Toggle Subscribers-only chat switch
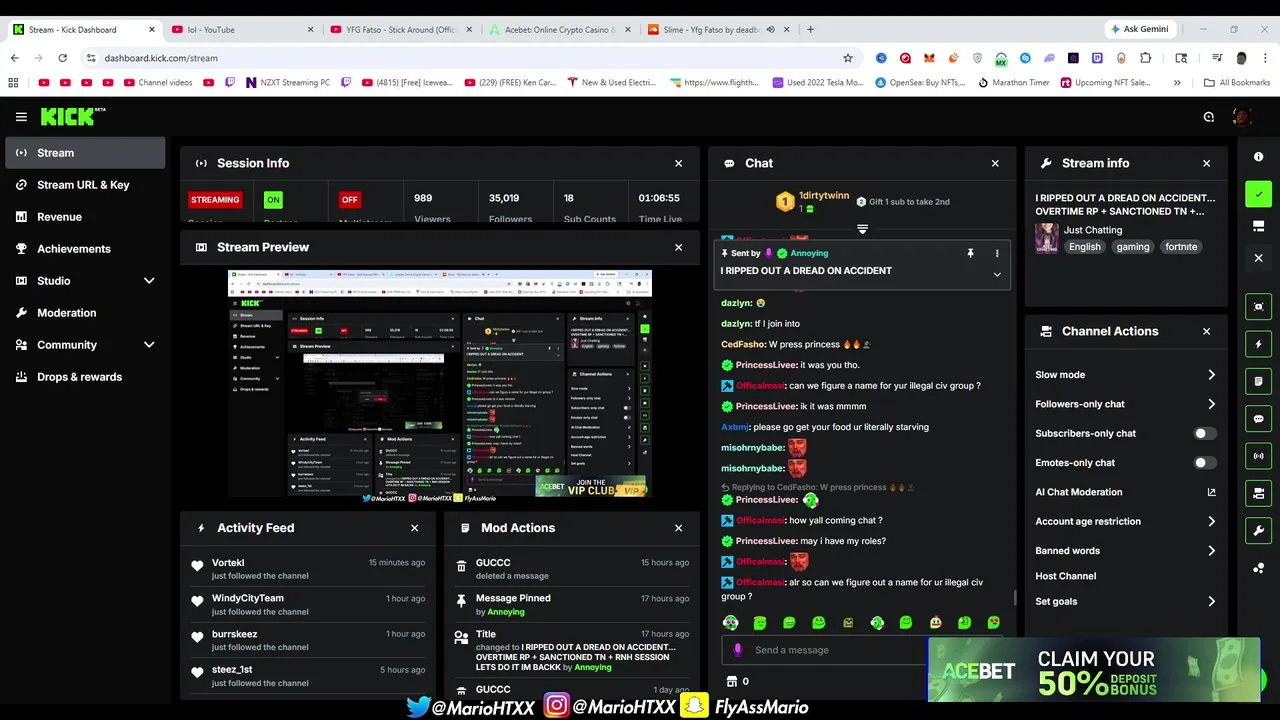Viewport: 1280px width, 720px height. 1206,433
